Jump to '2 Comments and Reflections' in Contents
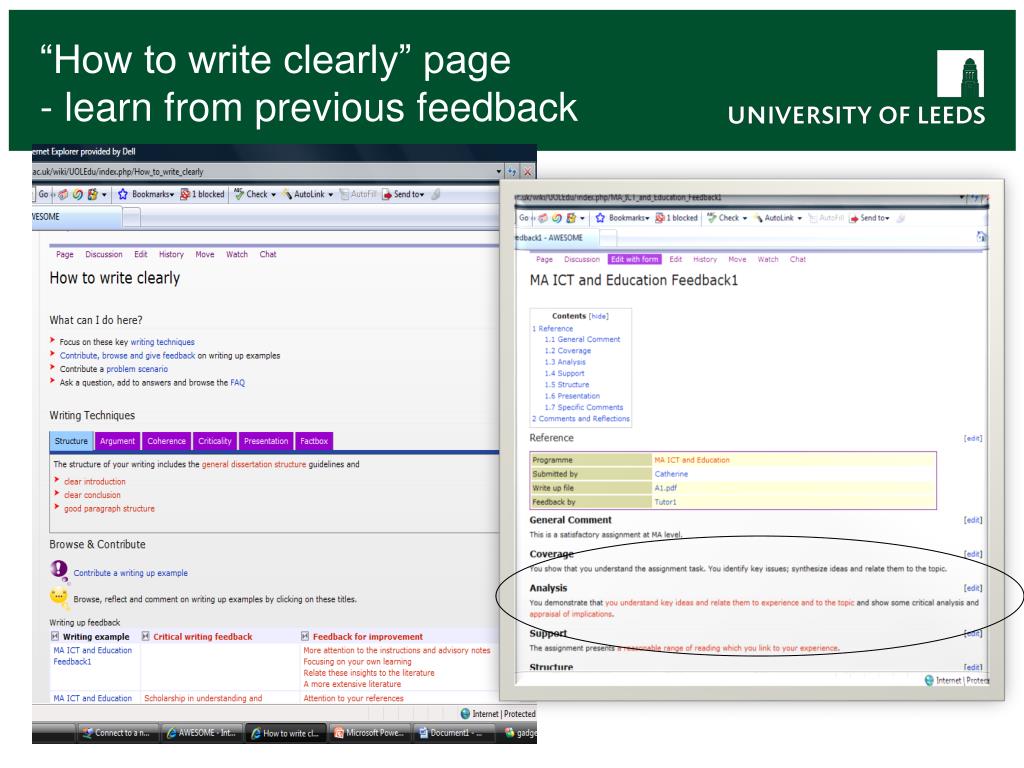Screen dimensions: 1024x768 point(581,419)
